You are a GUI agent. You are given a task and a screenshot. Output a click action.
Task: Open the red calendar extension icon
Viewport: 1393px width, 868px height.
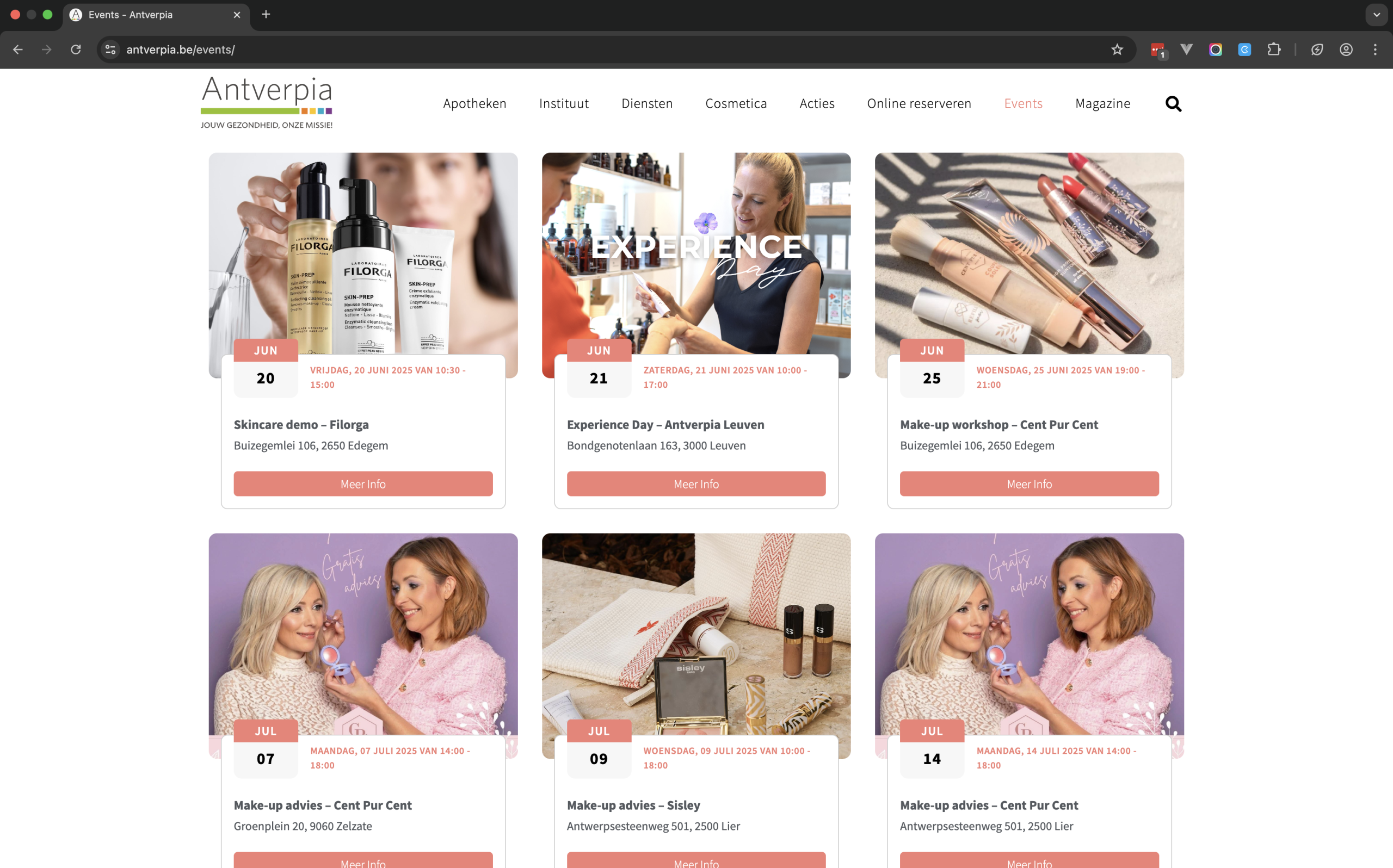click(x=1158, y=50)
